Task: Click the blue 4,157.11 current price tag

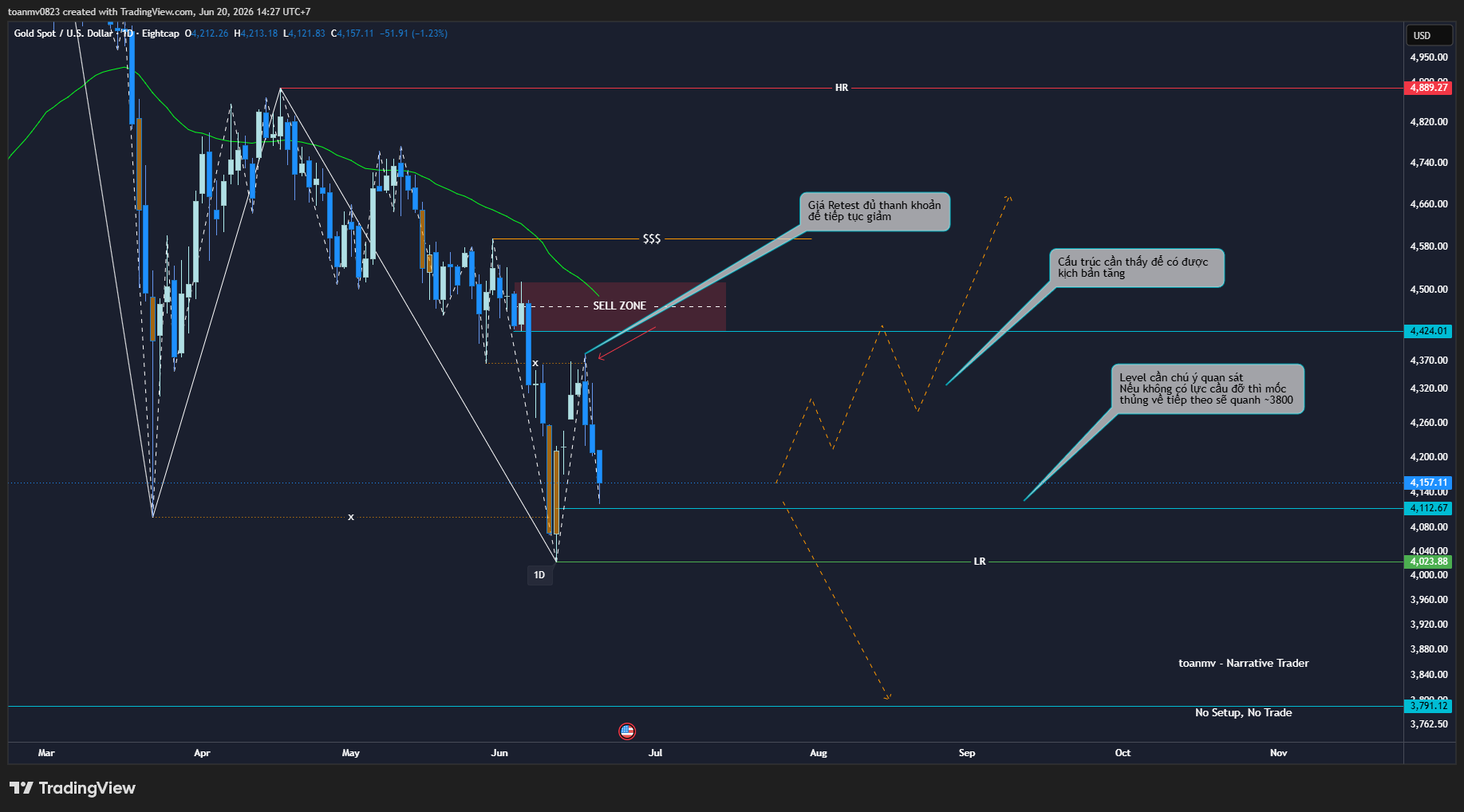Action: pos(1428,483)
